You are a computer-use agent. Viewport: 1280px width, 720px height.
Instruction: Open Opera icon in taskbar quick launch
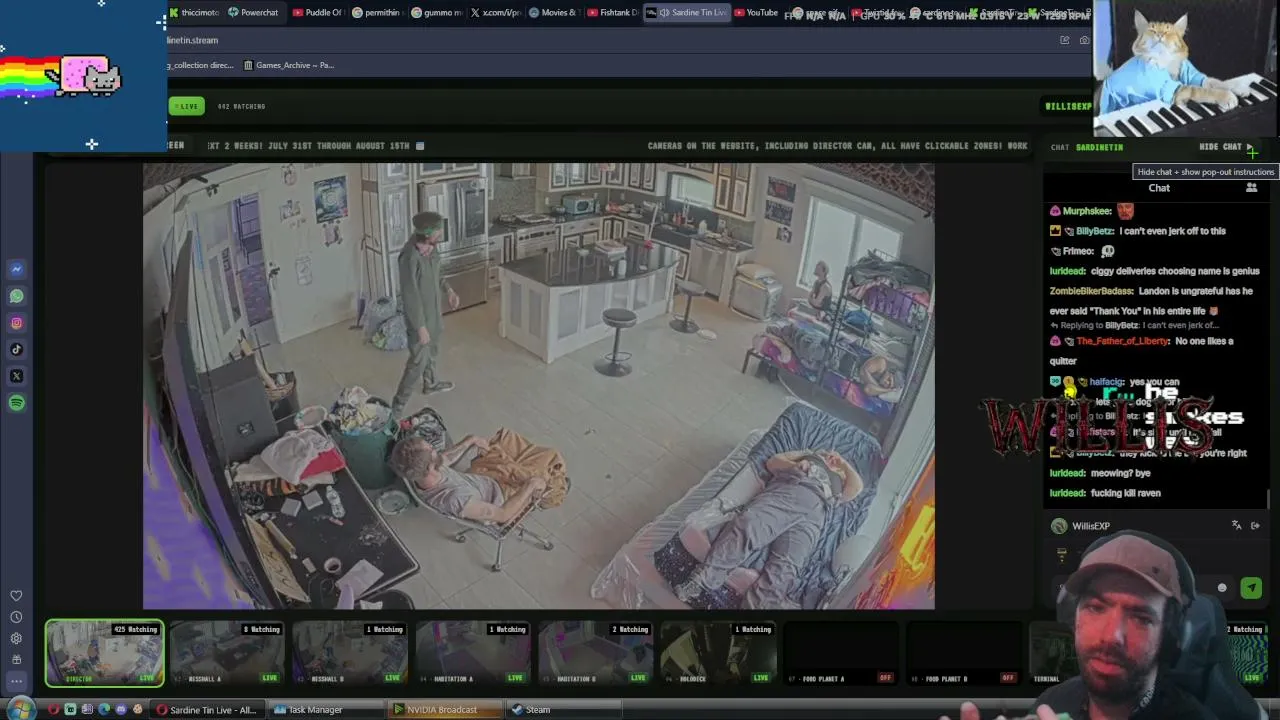pyautogui.click(x=53, y=710)
